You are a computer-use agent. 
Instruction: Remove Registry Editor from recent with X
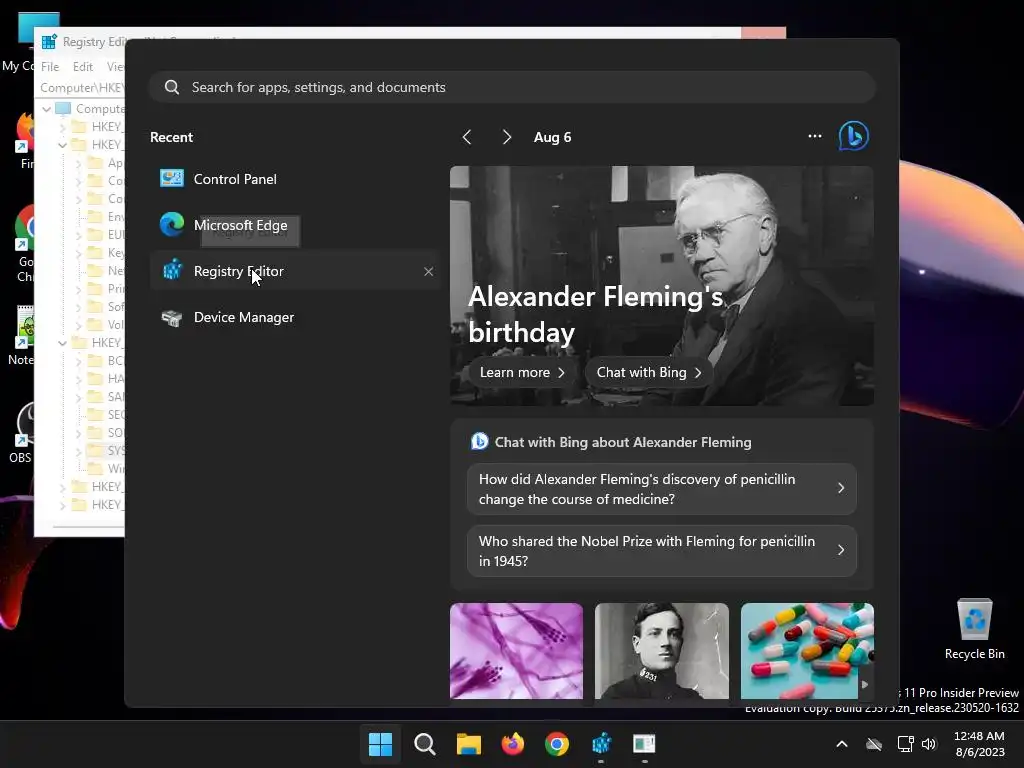pos(428,271)
